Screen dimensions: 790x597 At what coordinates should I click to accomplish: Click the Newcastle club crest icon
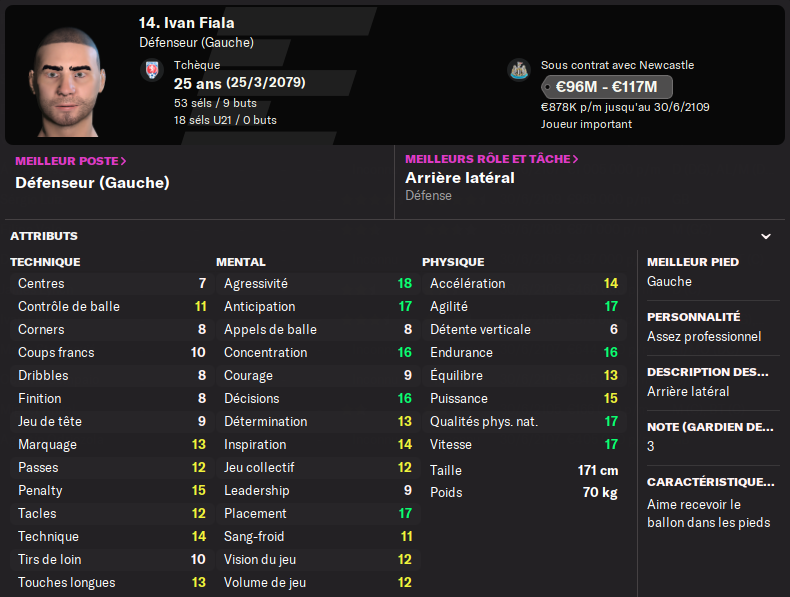point(518,70)
